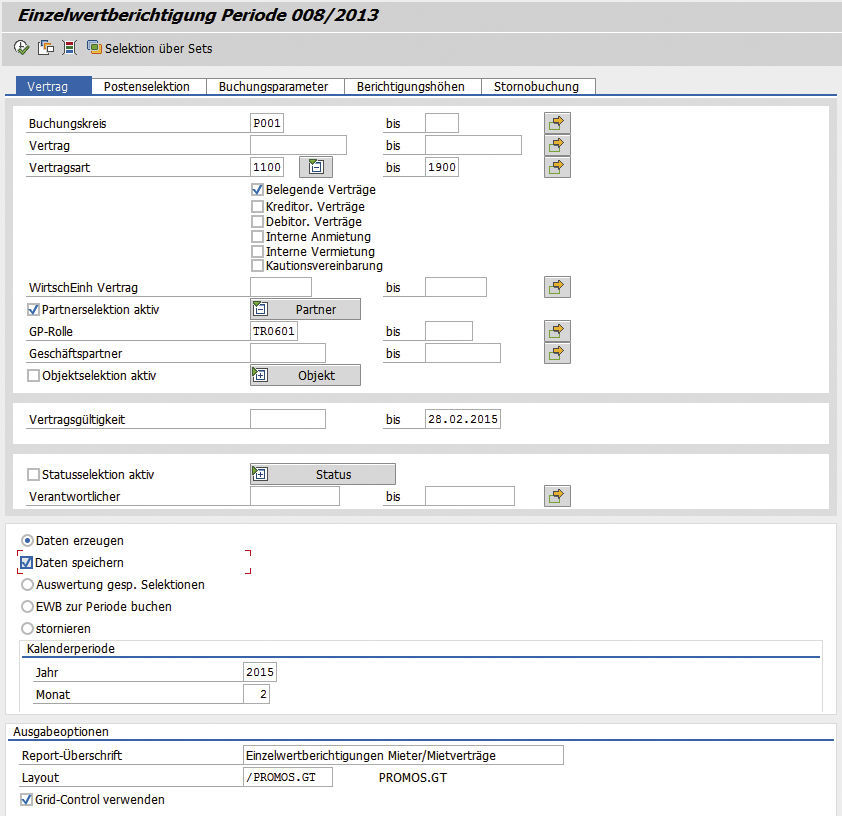
Task: Switch to the Postenselektion tab
Action: [147, 87]
